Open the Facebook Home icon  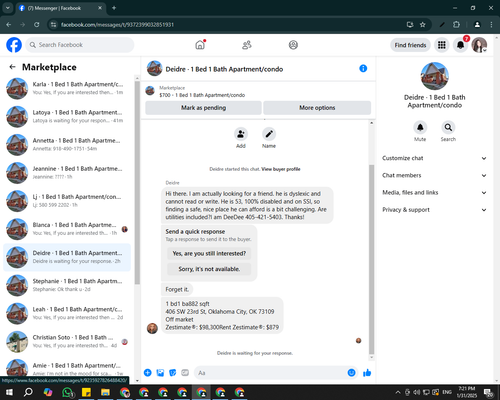click(x=200, y=45)
